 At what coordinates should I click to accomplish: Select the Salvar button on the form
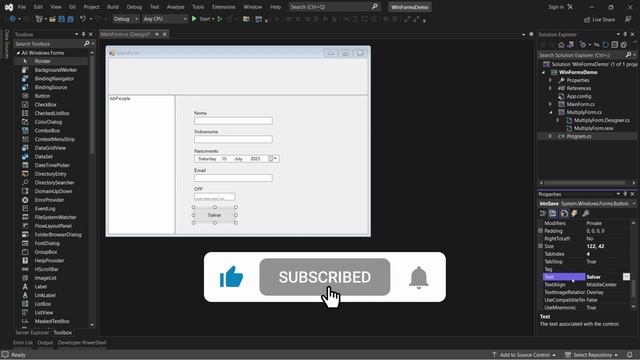[x=215, y=215]
